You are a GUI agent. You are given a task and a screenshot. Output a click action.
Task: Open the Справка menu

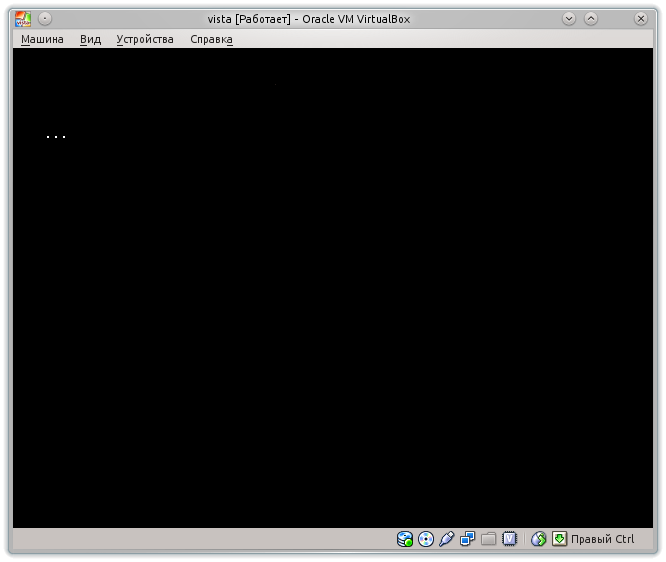211,39
